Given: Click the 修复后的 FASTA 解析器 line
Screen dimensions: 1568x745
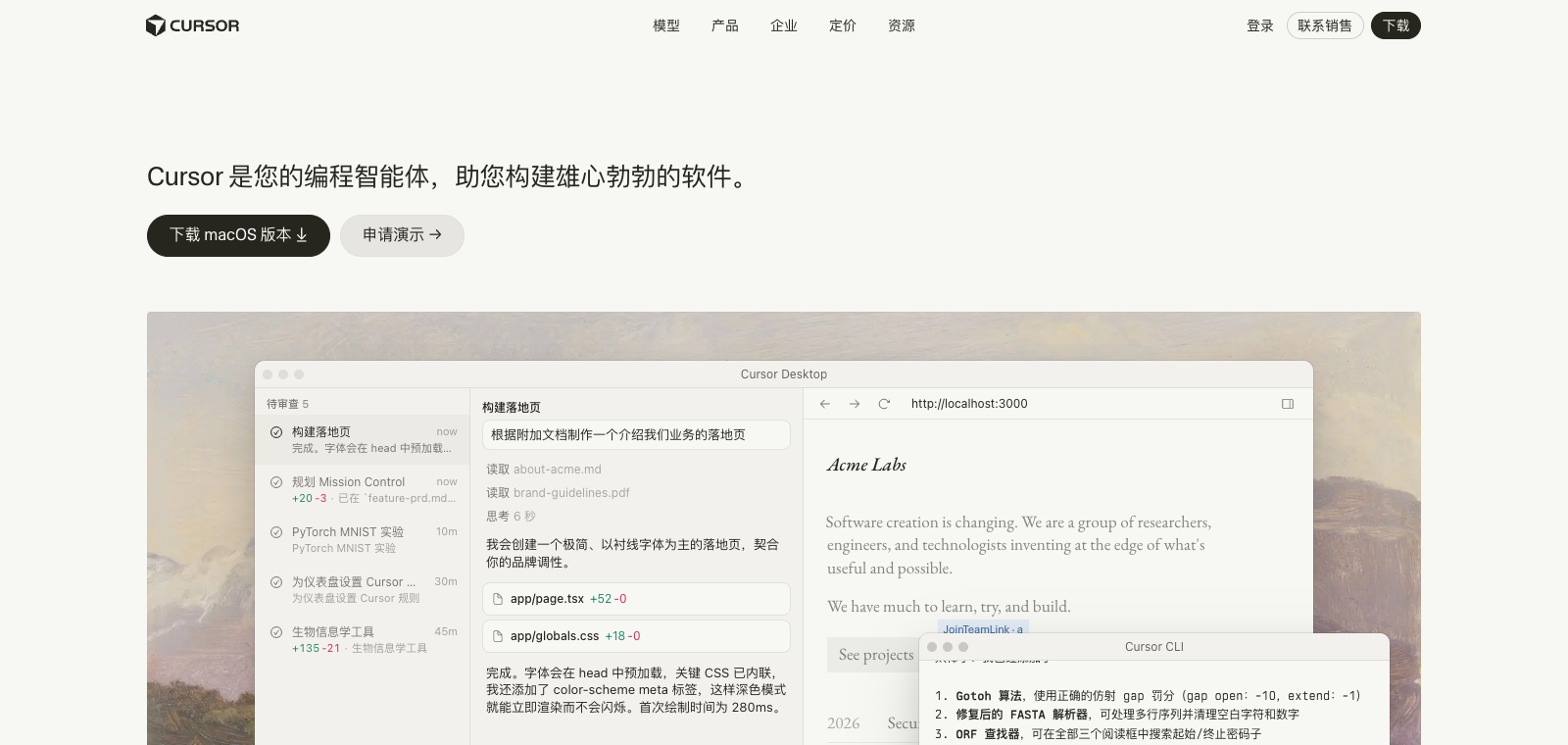Looking at the screenshot, I should click(1117, 715).
